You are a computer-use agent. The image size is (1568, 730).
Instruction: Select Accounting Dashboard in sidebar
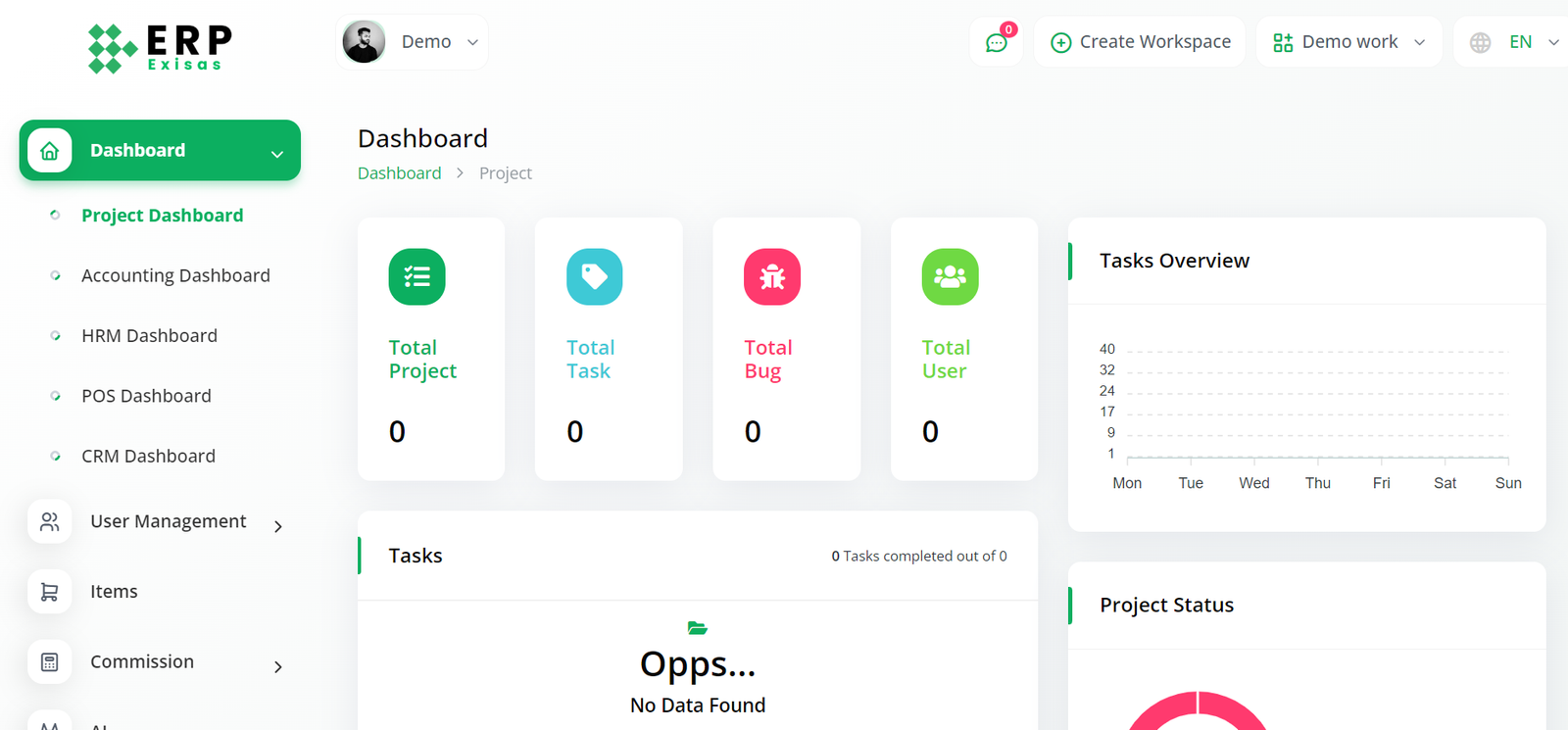click(x=175, y=276)
